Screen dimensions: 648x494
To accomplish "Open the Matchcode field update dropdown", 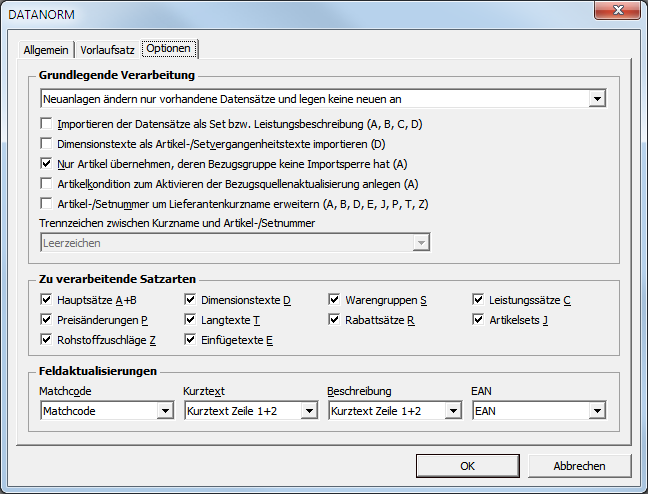I will click(x=165, y=410).
